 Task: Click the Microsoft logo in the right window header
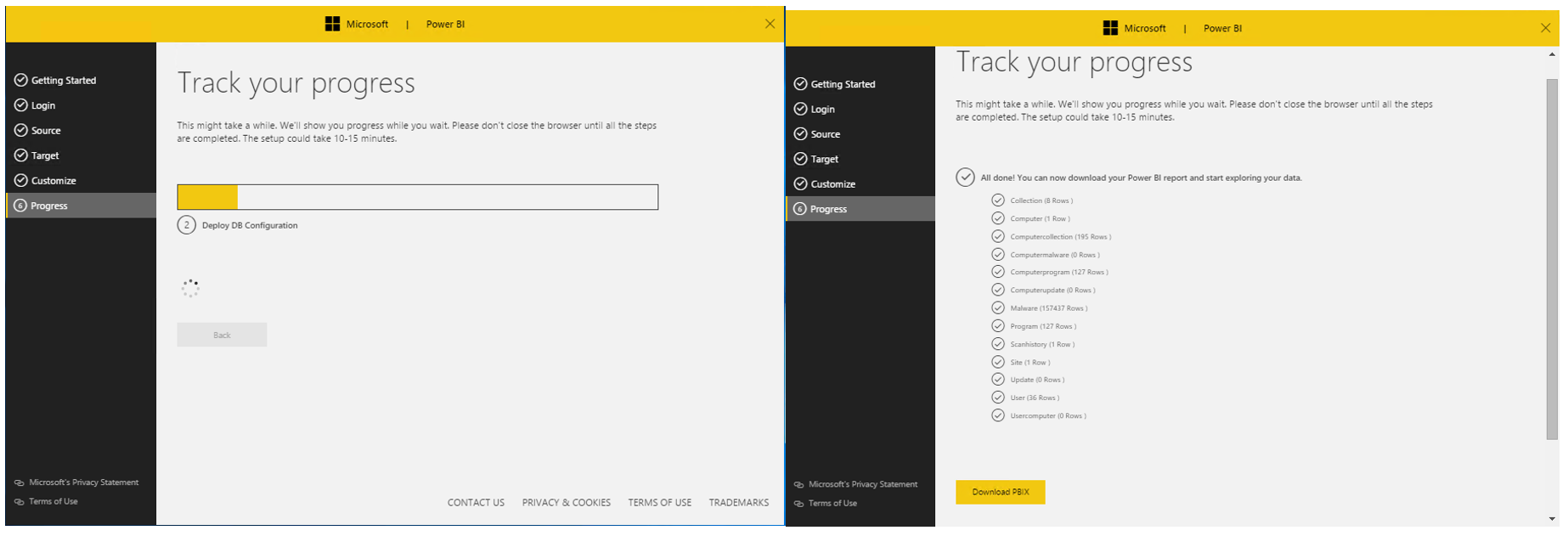point(1110,28)
